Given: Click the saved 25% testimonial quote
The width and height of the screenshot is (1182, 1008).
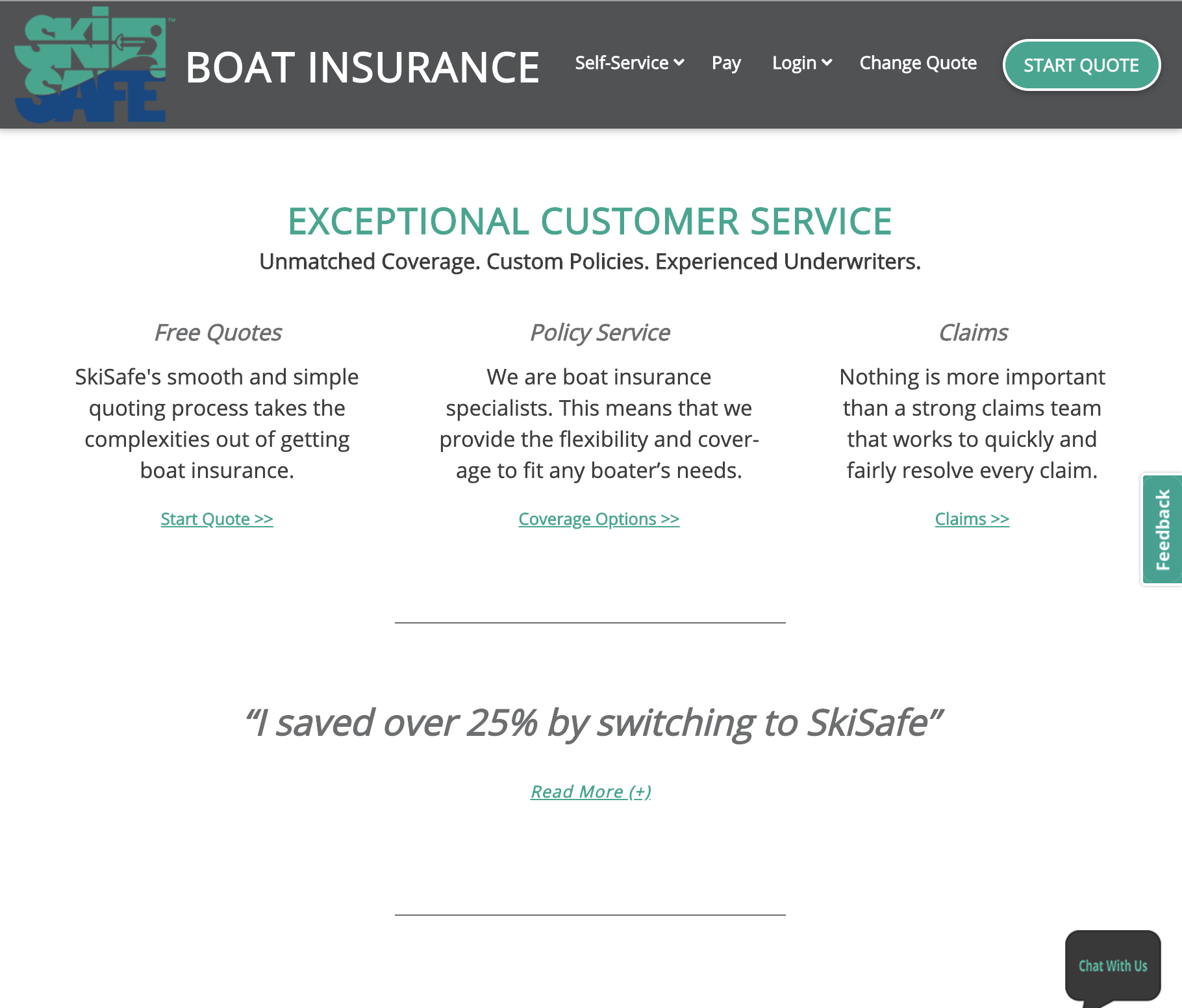Looking at the screenshot, I should [x=593, y=722].
